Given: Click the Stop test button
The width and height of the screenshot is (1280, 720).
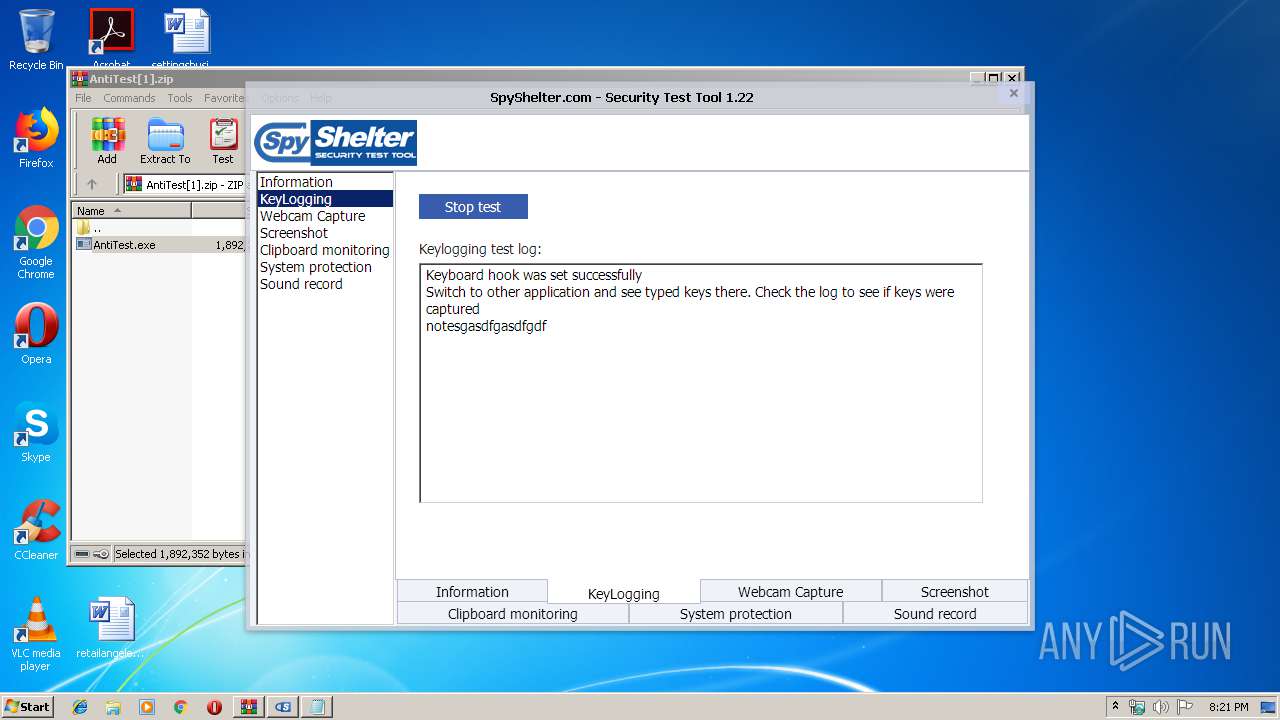Looking at the screenshot, I should click(x=473, y=207).
